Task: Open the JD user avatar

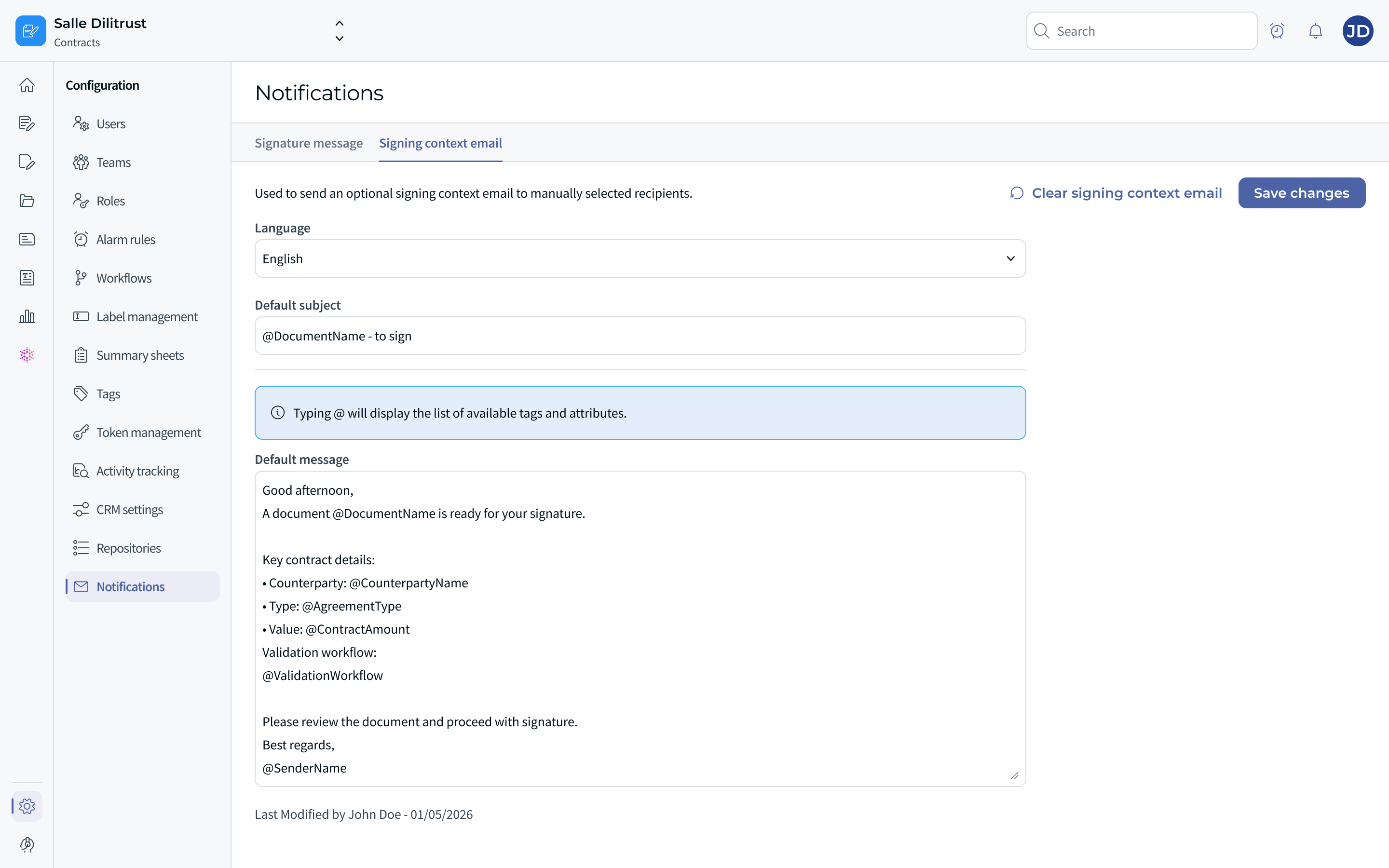Action: 1358,31
